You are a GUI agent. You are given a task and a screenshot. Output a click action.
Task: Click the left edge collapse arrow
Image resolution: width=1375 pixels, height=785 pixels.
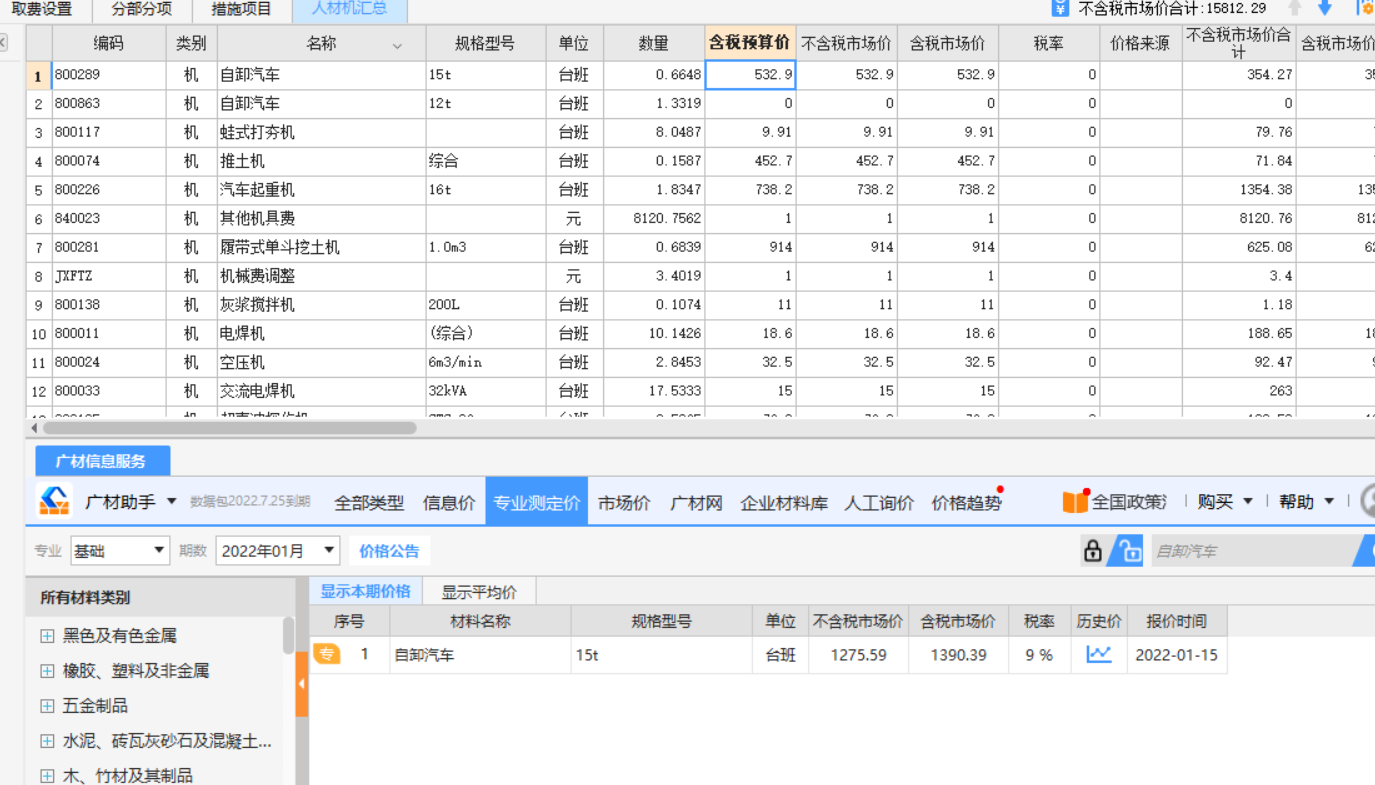[x=3, y=43]
